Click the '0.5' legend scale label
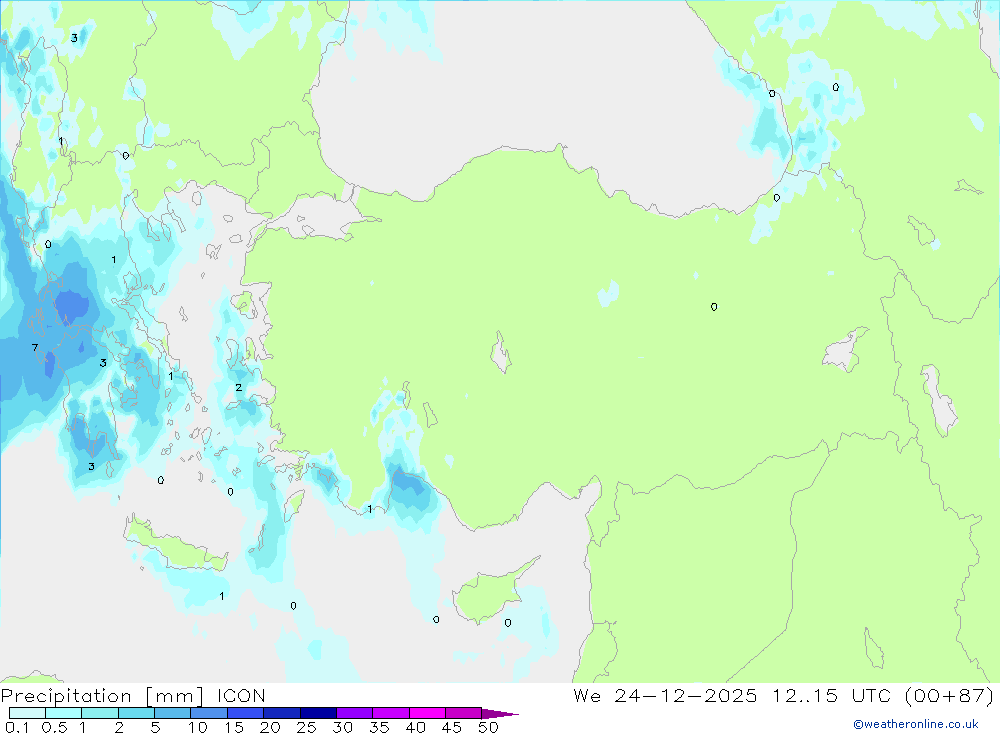This screenshot has height=733, width=1000. [54, 727]
